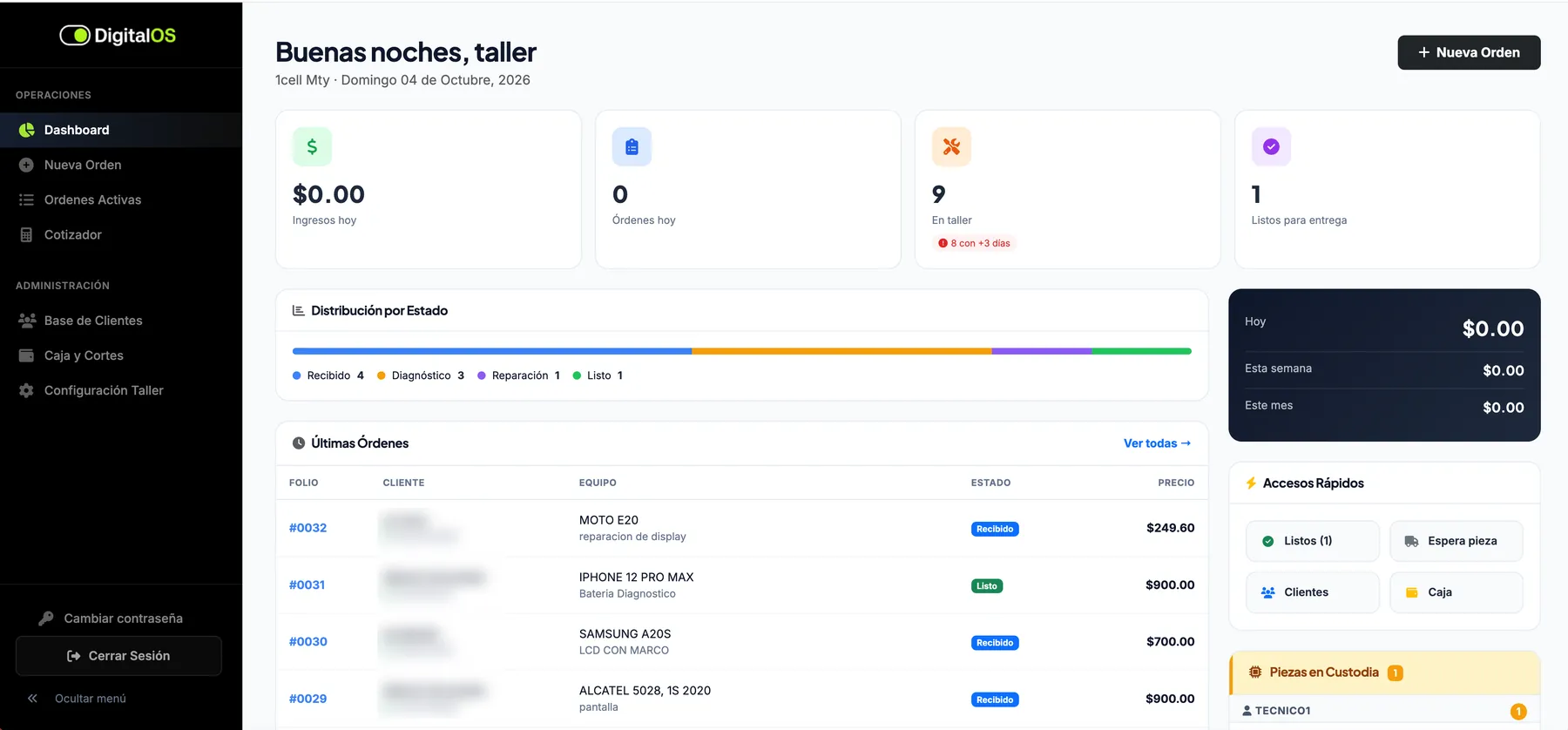
Task: Click the '8 con +3 días' alert badge
Action: pos(974,243)
